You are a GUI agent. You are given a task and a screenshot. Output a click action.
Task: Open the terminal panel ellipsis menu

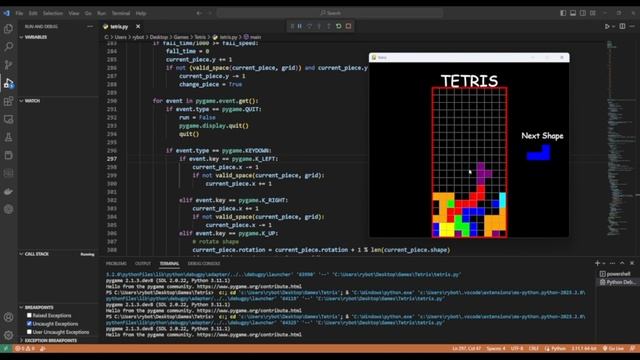[x=612, y=263]
